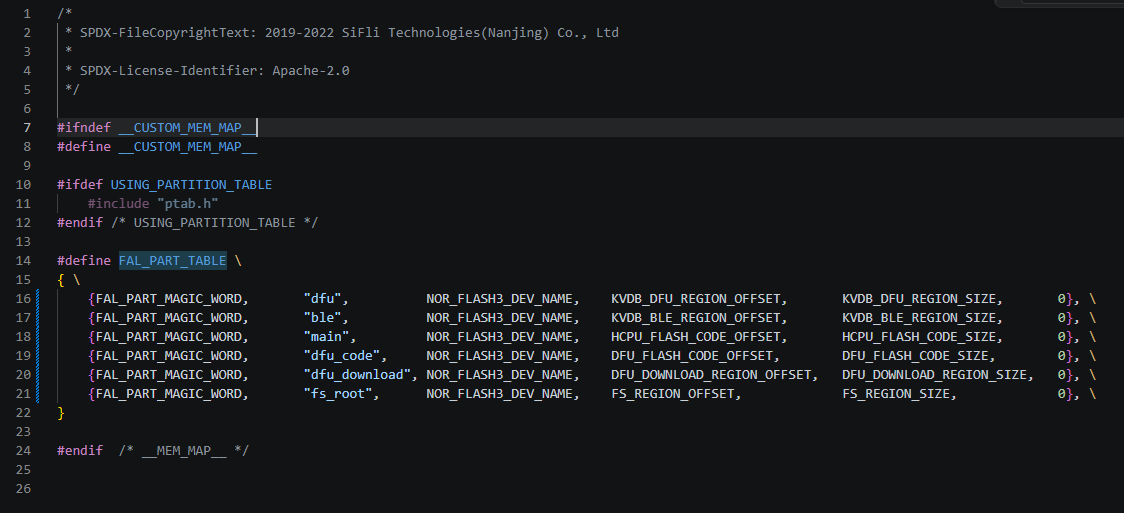The image size is (1124, 513).
Task: Click the "ptab.h" include filename
Action: tap(187, 204)
